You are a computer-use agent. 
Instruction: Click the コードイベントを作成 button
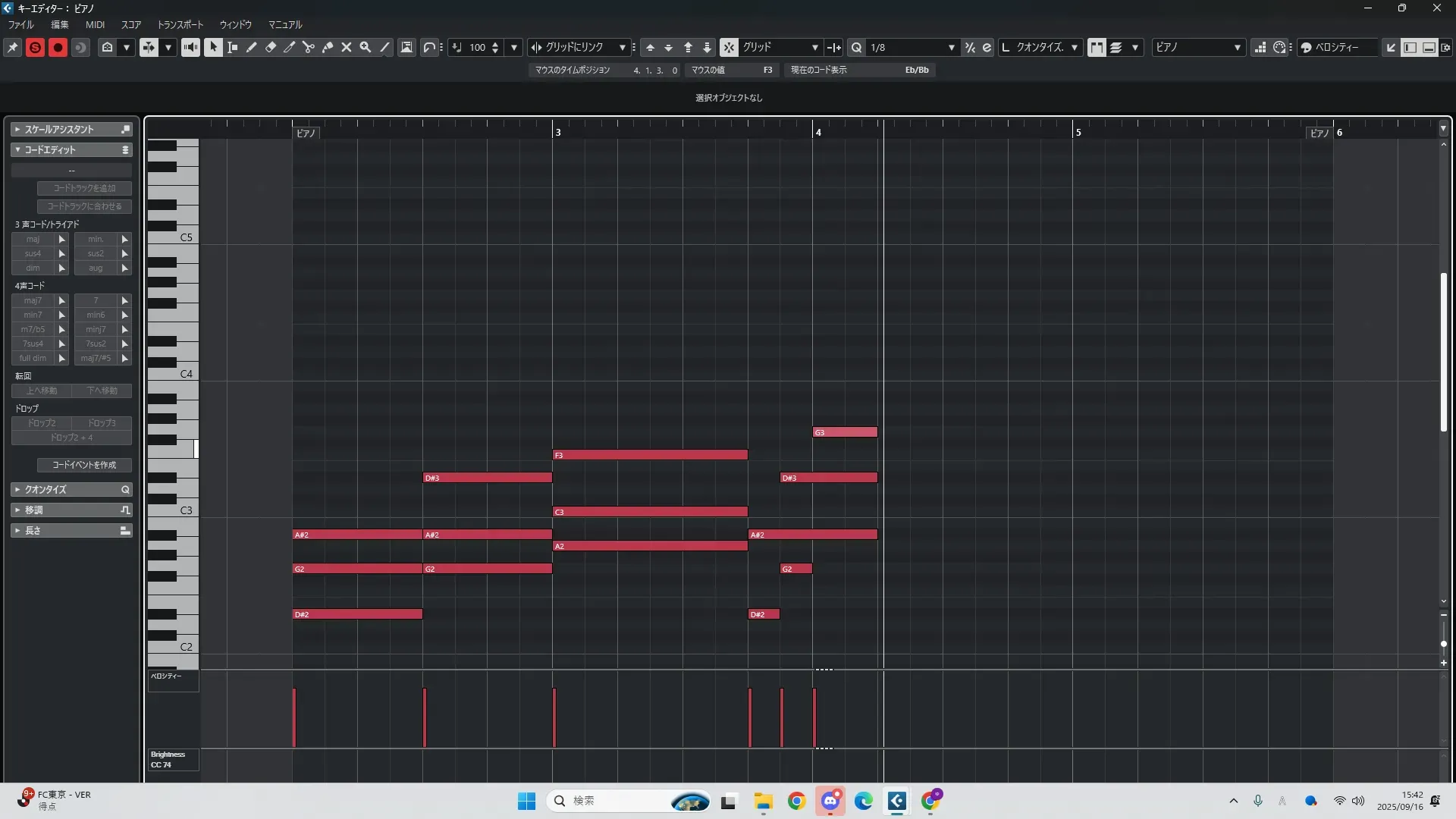[x=84, y=465]
